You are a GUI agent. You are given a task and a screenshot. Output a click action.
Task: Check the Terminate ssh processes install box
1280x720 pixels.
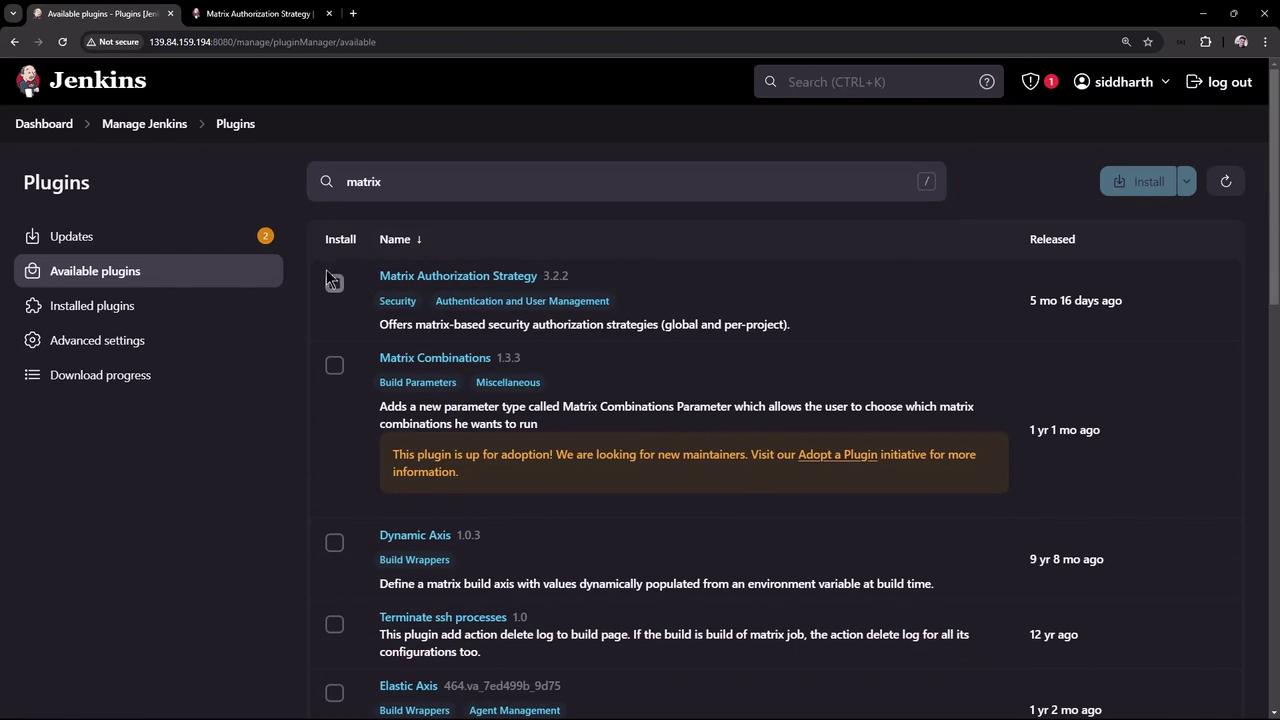(x=335, y=624)
